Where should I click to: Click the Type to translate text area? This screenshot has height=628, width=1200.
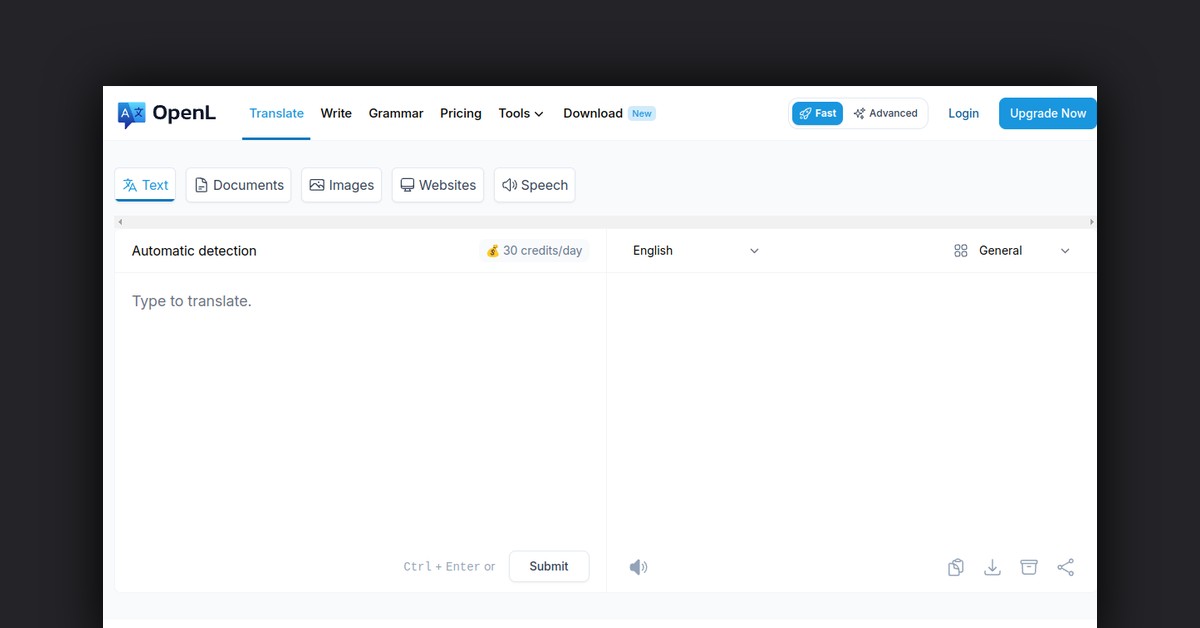(360, 400)
